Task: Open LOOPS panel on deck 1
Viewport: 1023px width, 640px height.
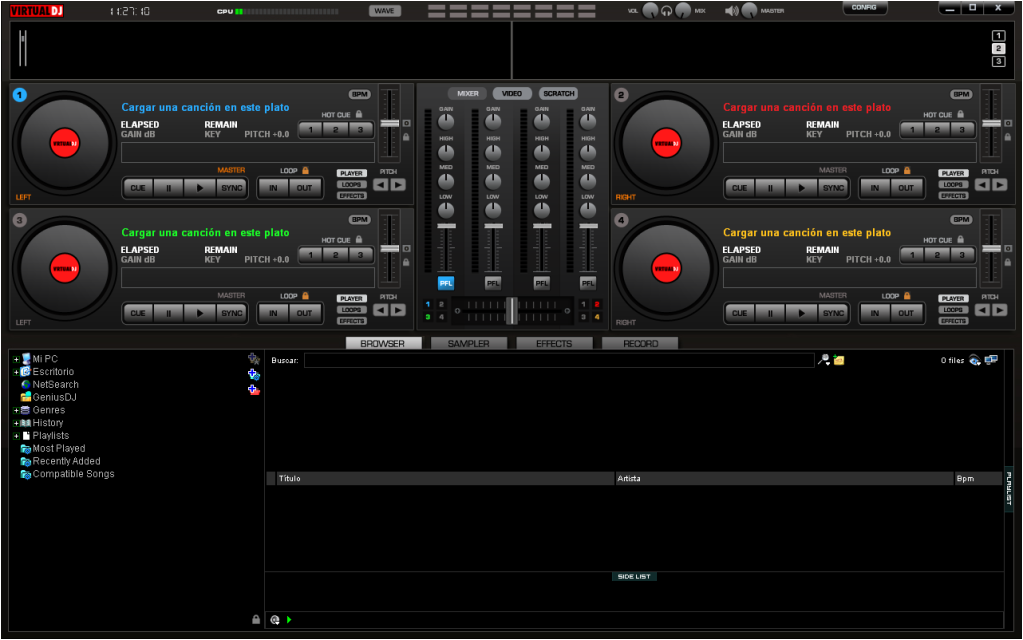Action: [x=352, y=185]
